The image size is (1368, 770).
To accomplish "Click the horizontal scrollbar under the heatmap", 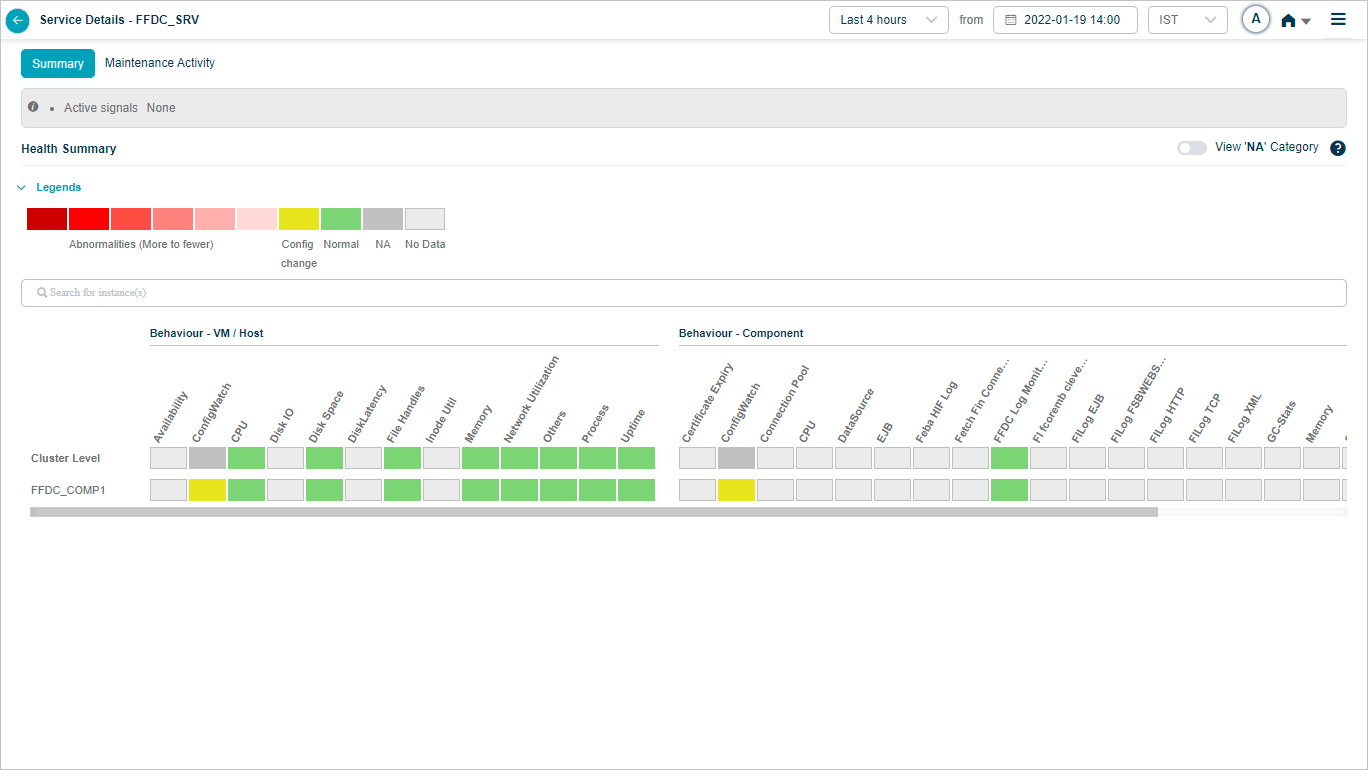I will click(593, 512).
